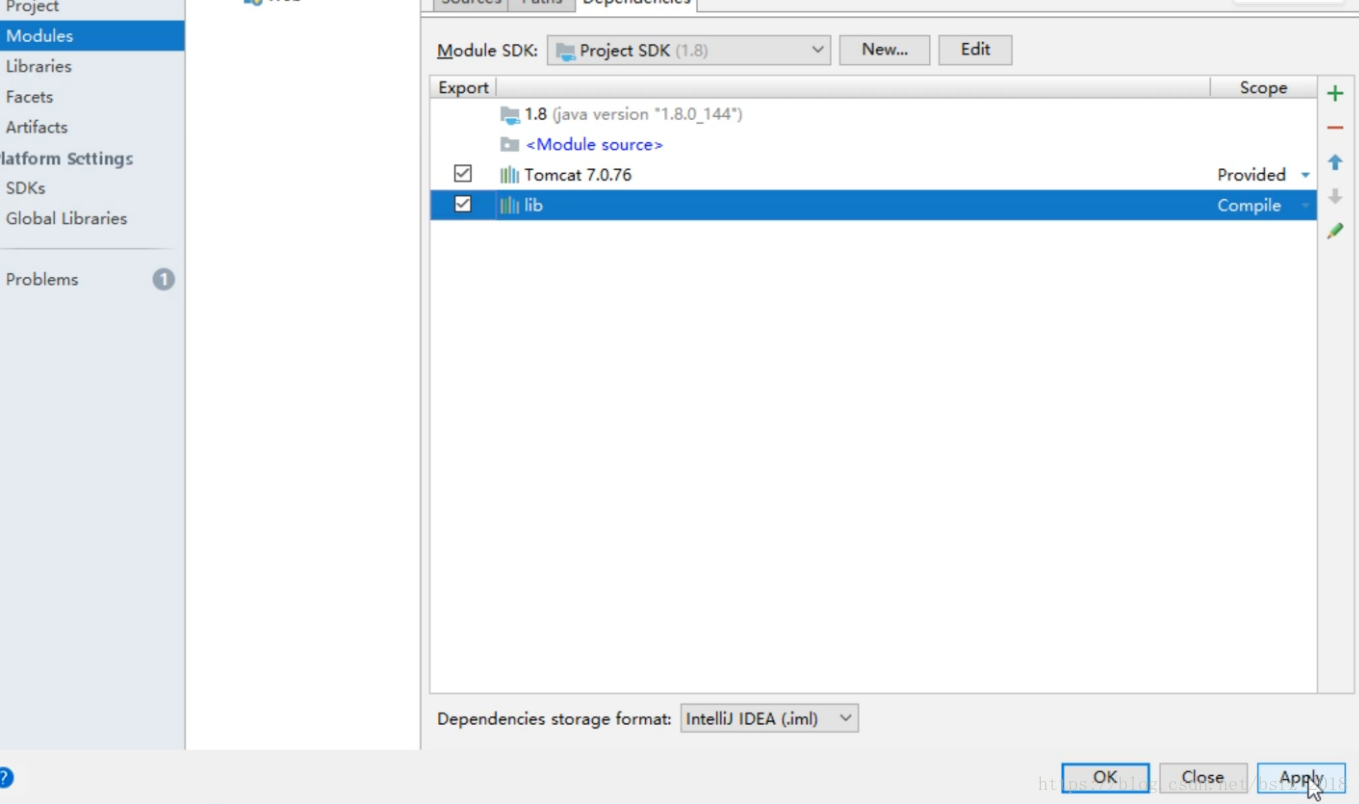Move dependency up with blue arrow
Image resolution: width=1359 pixels, height=804 pixels.
coord(1335,162)
